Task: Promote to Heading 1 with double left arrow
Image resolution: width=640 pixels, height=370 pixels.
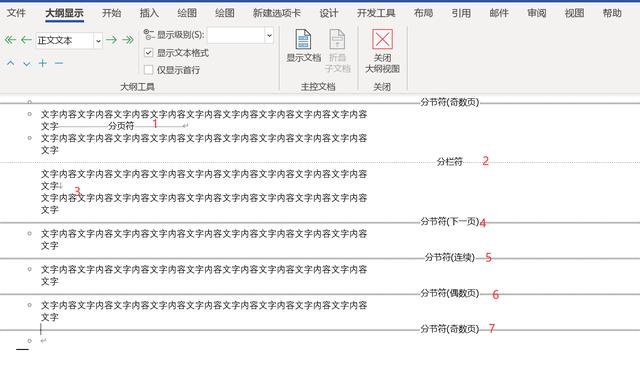Action: [10, 40]
